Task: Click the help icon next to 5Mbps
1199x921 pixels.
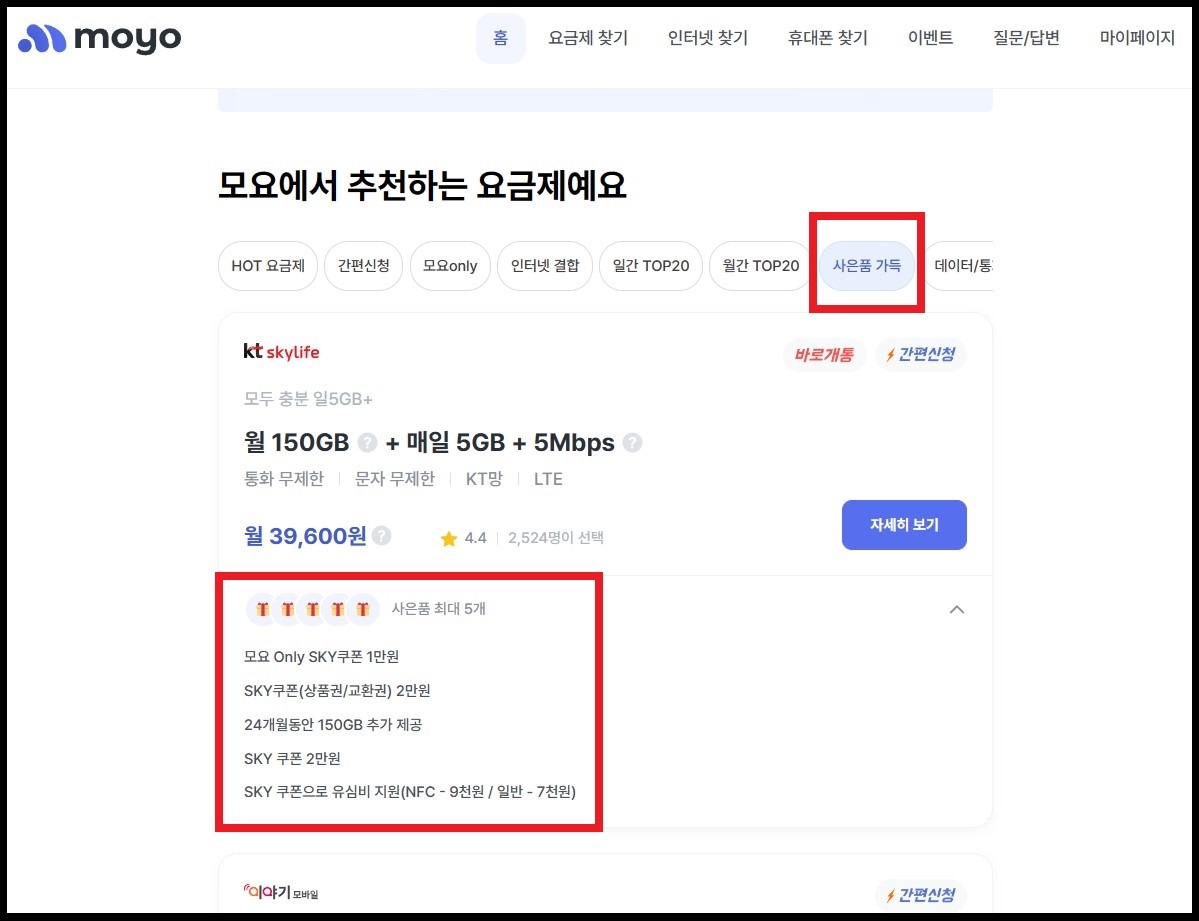Action: click(x=633, y=442)
